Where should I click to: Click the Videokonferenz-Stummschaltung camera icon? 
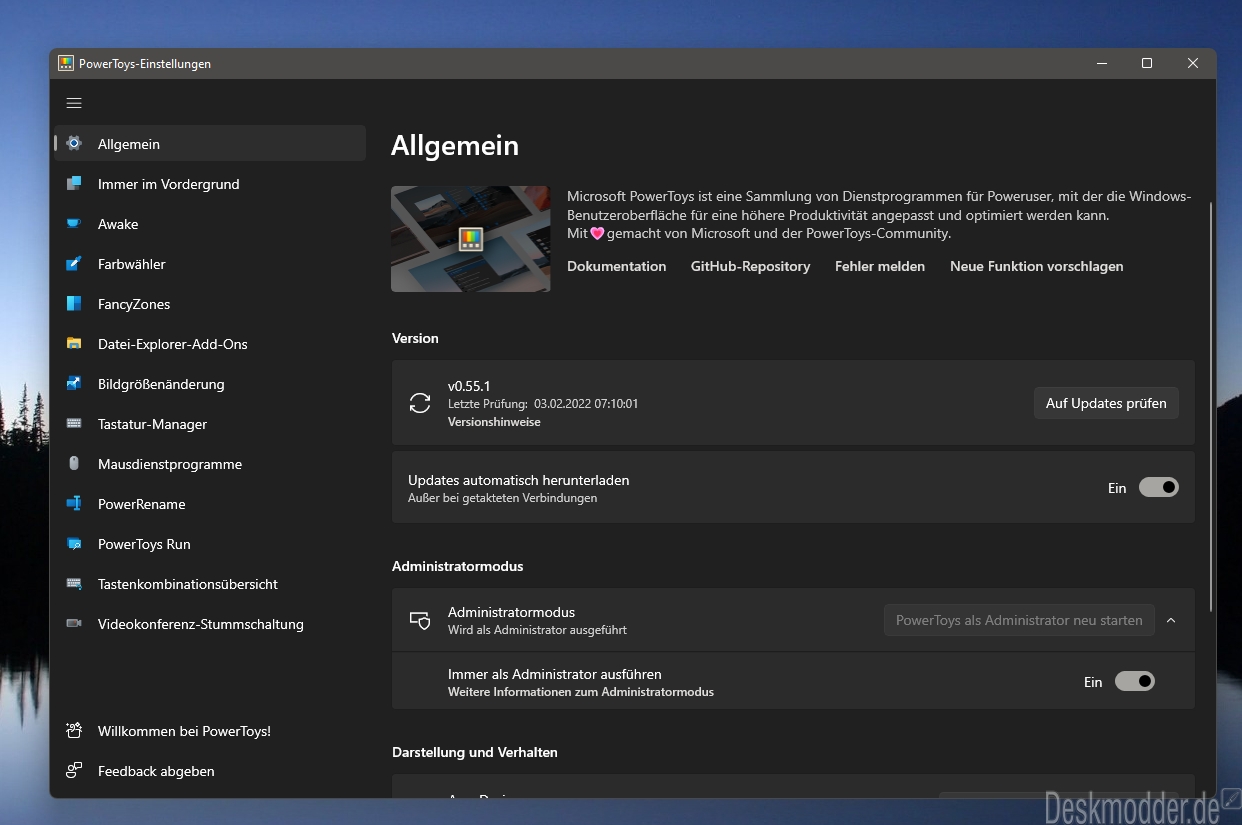tap(74, 624)
